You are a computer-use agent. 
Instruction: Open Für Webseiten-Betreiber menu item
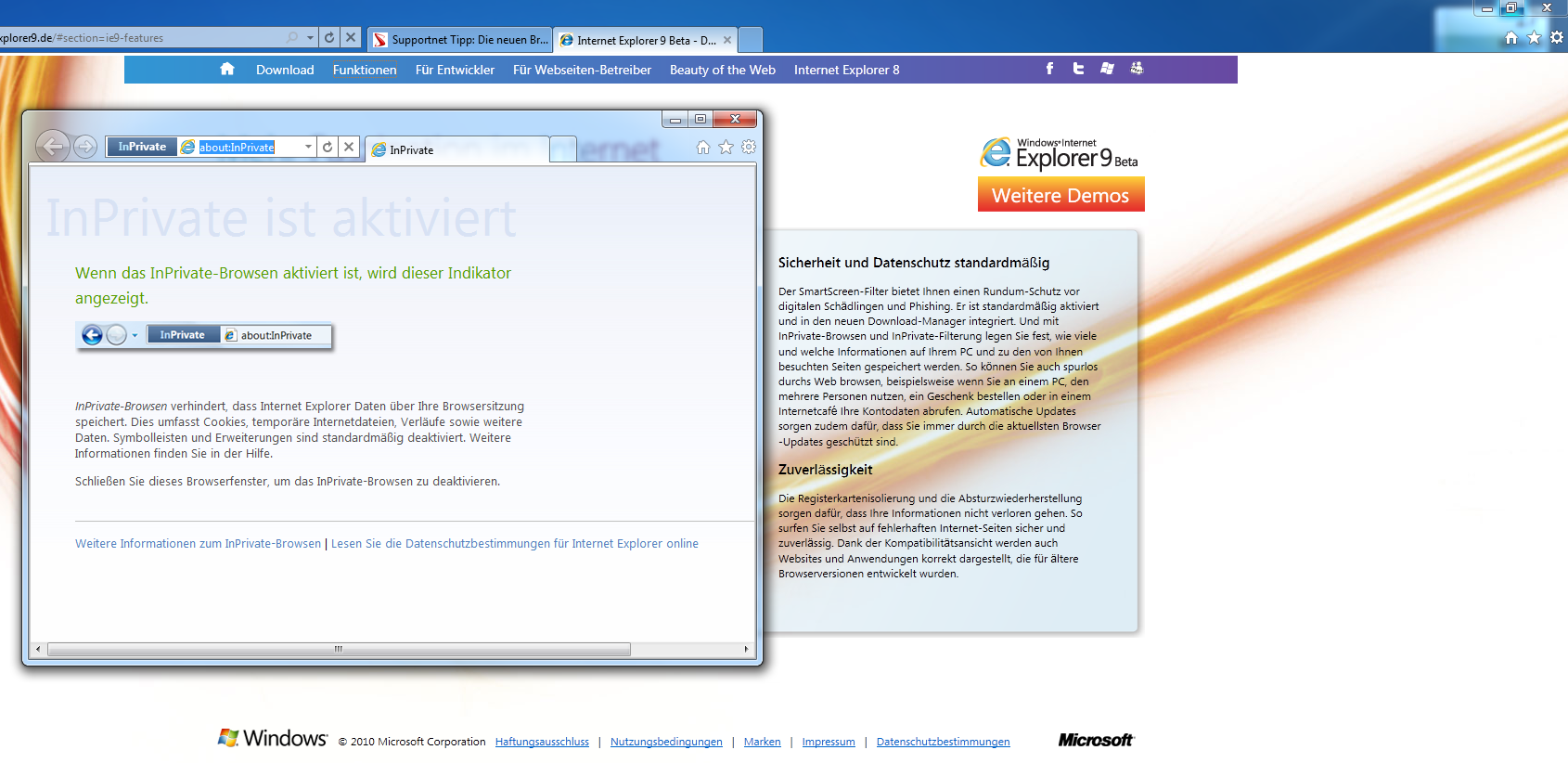tap(582, 70)
